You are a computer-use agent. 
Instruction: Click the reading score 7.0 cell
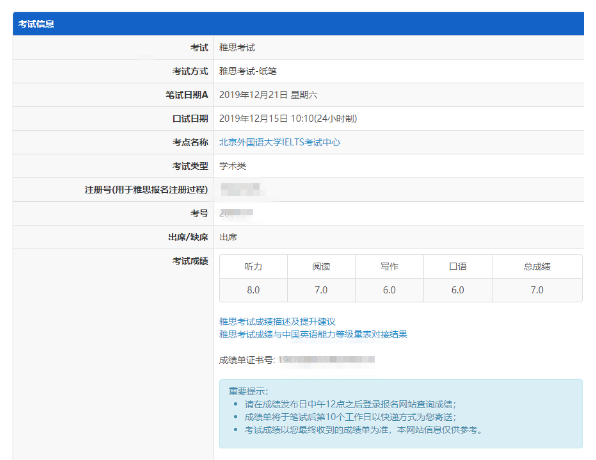[x=321, y=290]
